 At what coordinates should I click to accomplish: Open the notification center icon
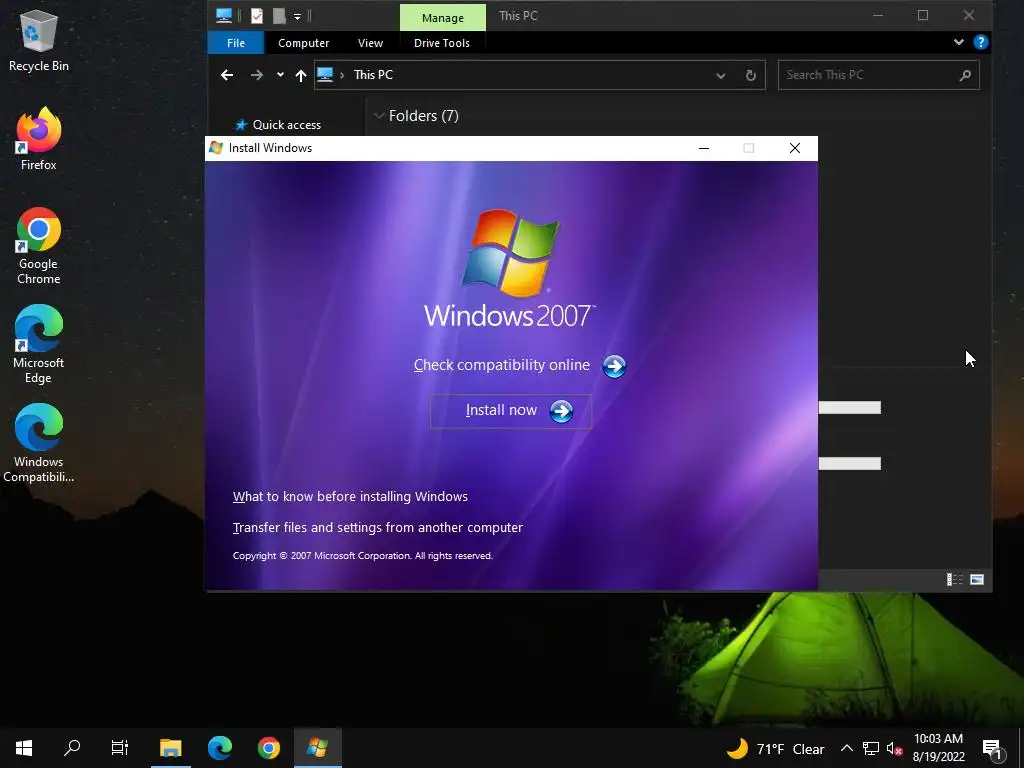pyautogui.click(x=993, y=748)
